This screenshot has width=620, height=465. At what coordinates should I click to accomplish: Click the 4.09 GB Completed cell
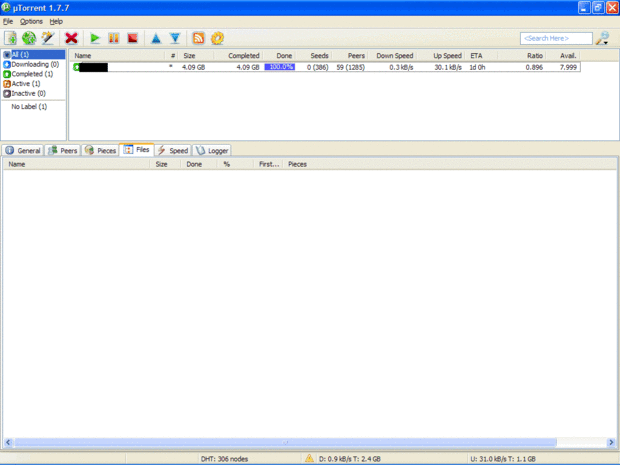click(248, 67)
